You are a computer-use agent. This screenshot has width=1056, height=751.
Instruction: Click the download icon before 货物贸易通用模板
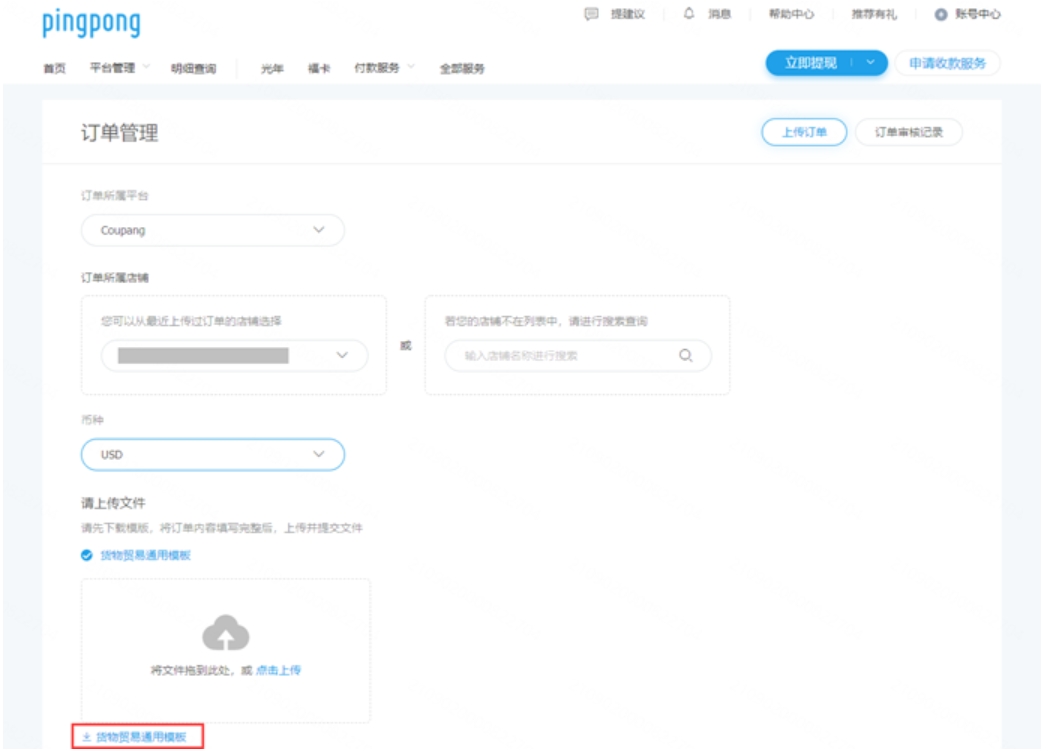(x=86, y=735)
